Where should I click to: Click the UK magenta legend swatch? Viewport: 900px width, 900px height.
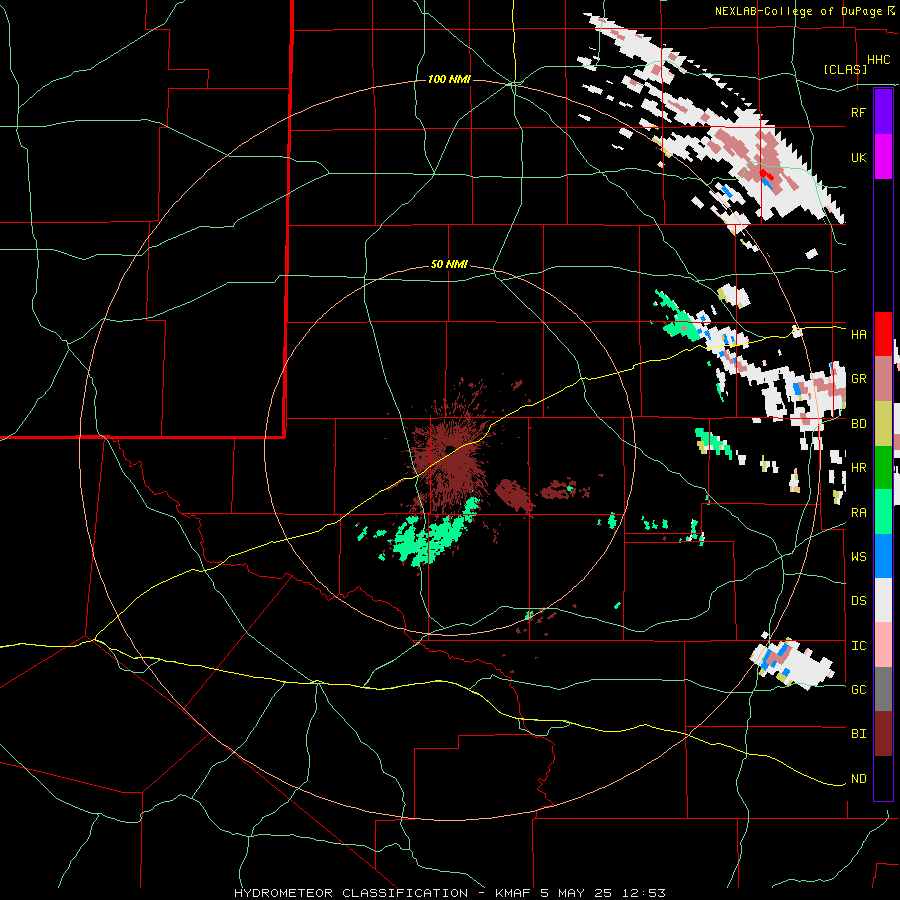883,157
